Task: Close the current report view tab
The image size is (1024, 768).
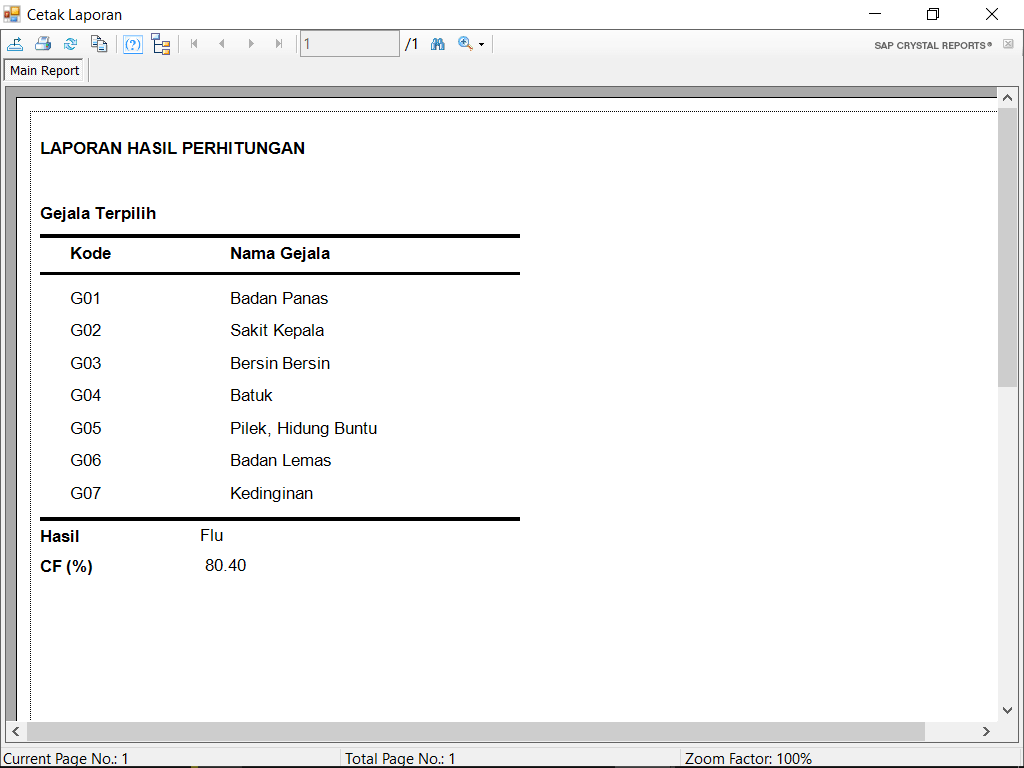Action: 1008,44
